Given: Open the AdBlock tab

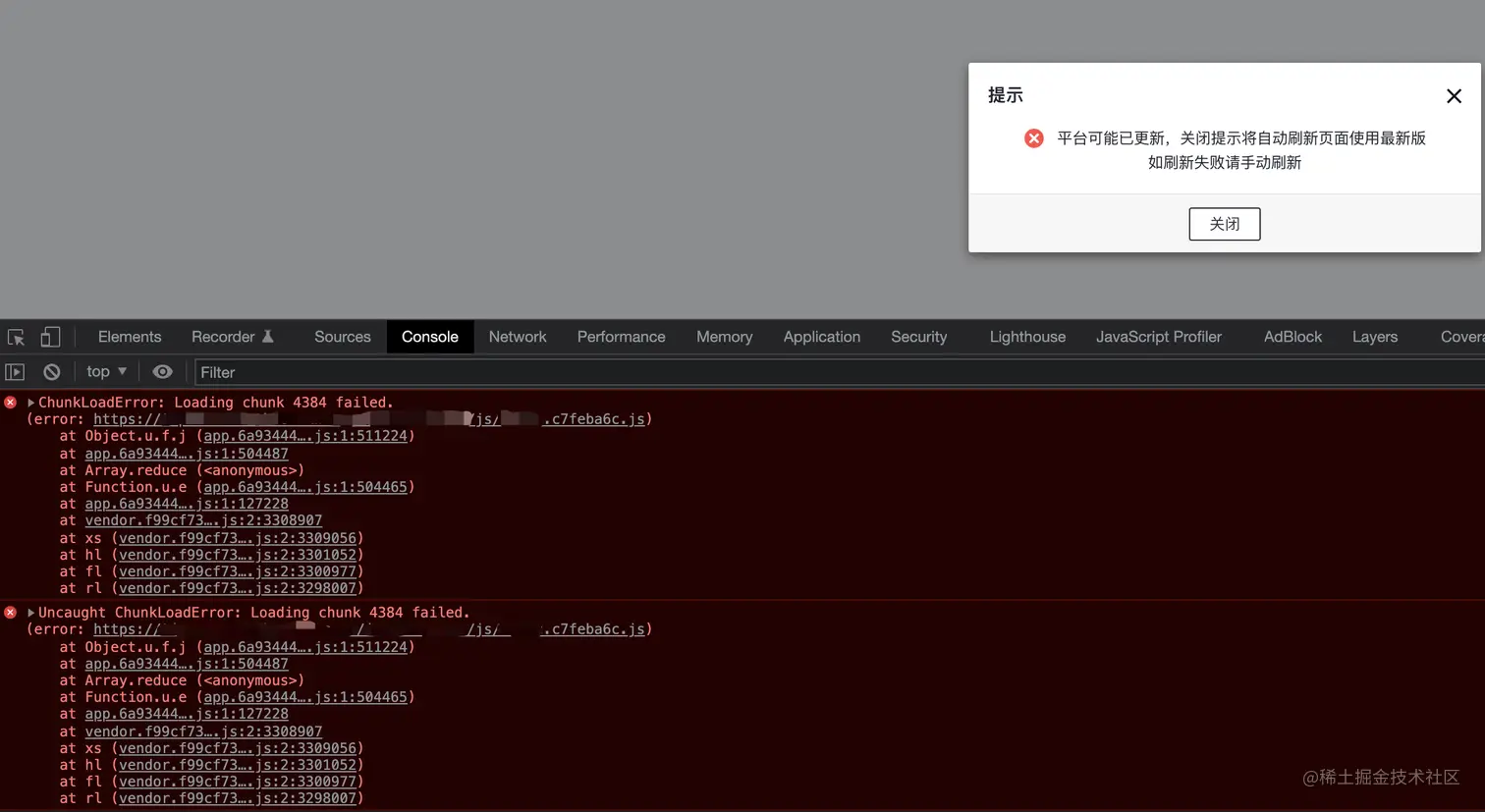Looking at the screenshot, I should coord(1293,337).
